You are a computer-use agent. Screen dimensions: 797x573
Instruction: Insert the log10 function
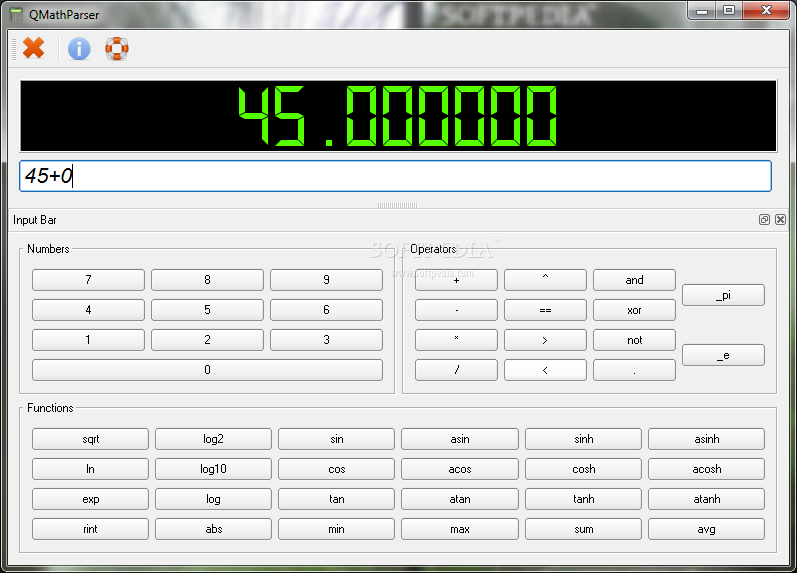pyautogui.click(x=213, y=469)
